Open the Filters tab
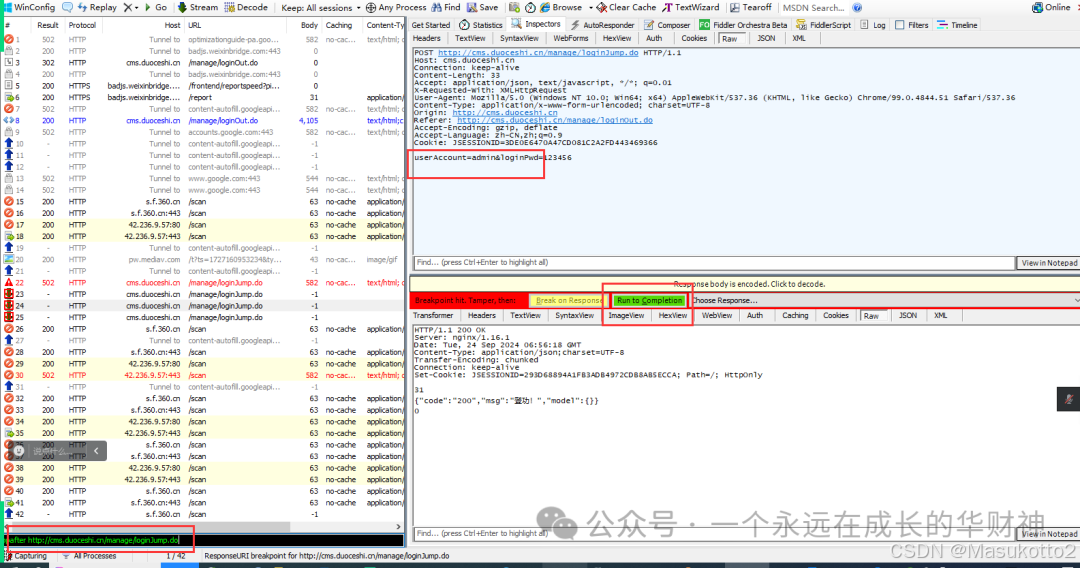Image resolution: width=1080 pixels, height=568 pixels. [x=911, y=25]
